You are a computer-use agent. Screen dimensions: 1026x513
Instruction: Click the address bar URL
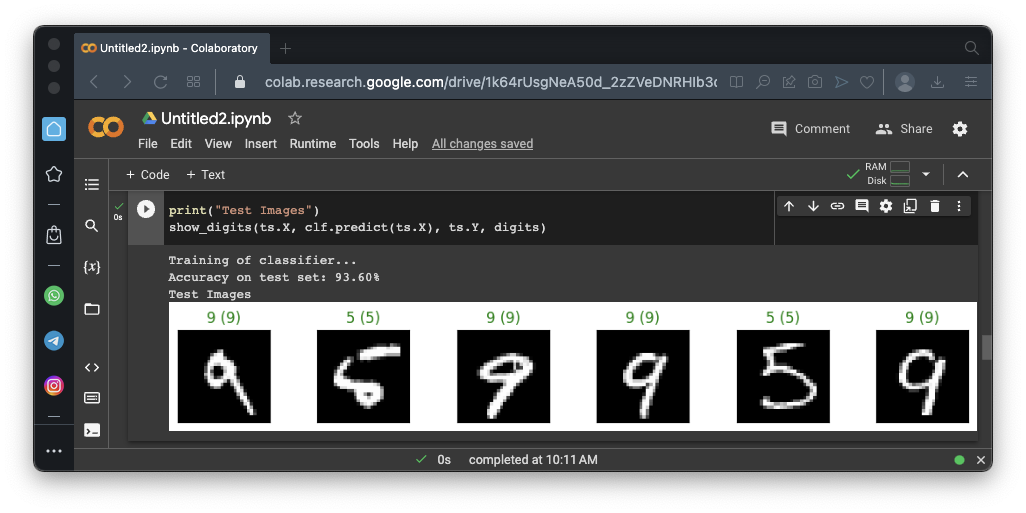coord(490,82)
